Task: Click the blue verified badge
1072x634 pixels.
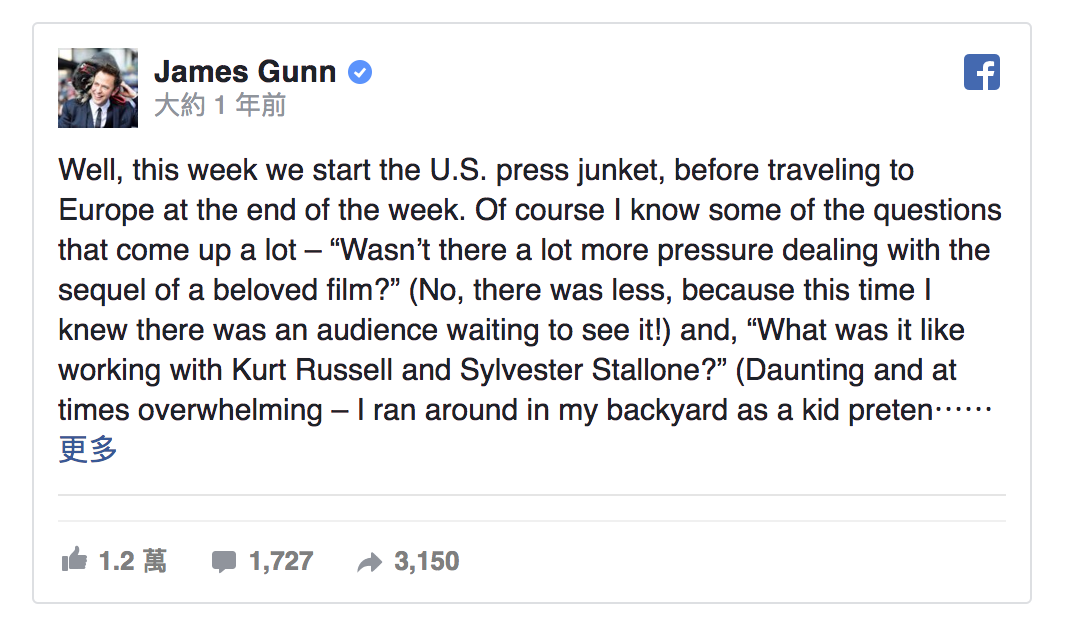Action: 360,72
